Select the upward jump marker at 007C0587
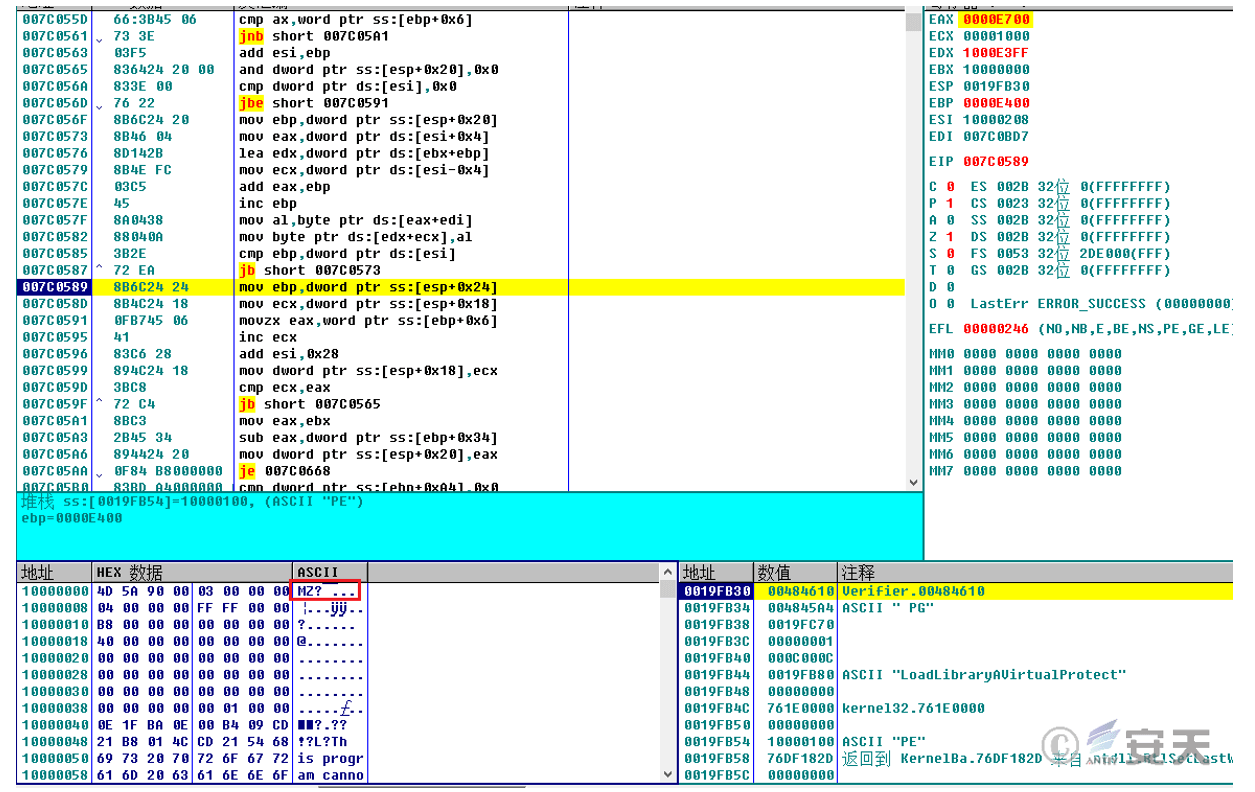The height and width of the screenshot is (792, 1255). (x=99, y=271)
